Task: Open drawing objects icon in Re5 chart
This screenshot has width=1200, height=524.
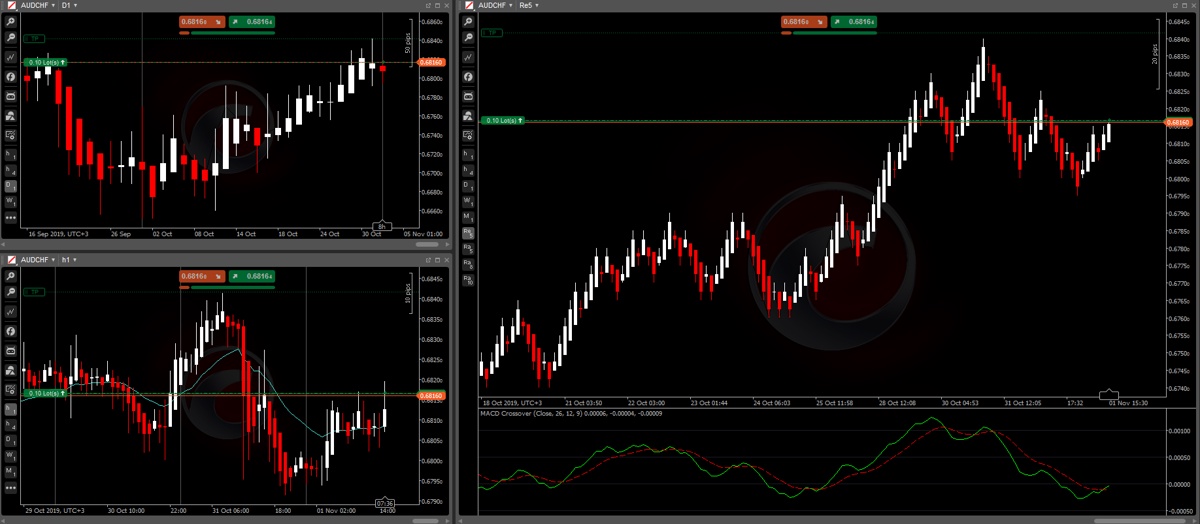Action: point(467,116)
